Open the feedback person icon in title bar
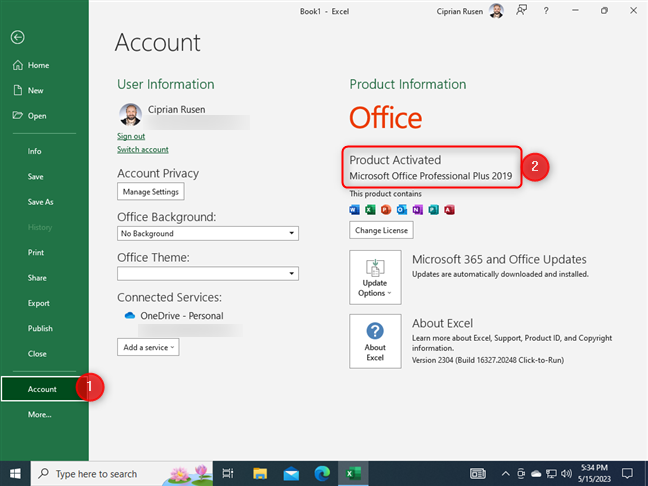The height and width of the screenshot is (486, 648). 522,11
